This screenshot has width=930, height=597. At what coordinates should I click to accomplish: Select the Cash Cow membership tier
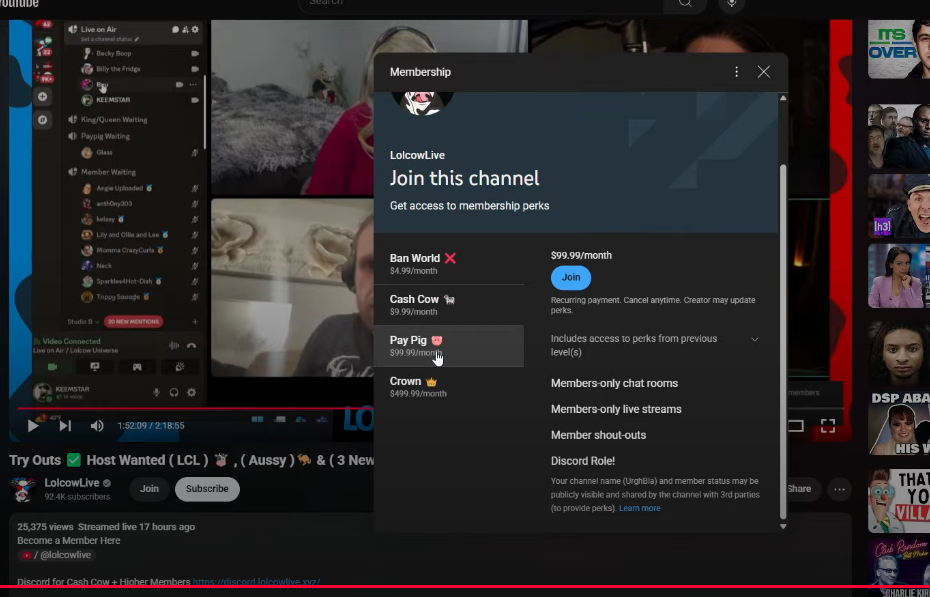click(449, 305)
